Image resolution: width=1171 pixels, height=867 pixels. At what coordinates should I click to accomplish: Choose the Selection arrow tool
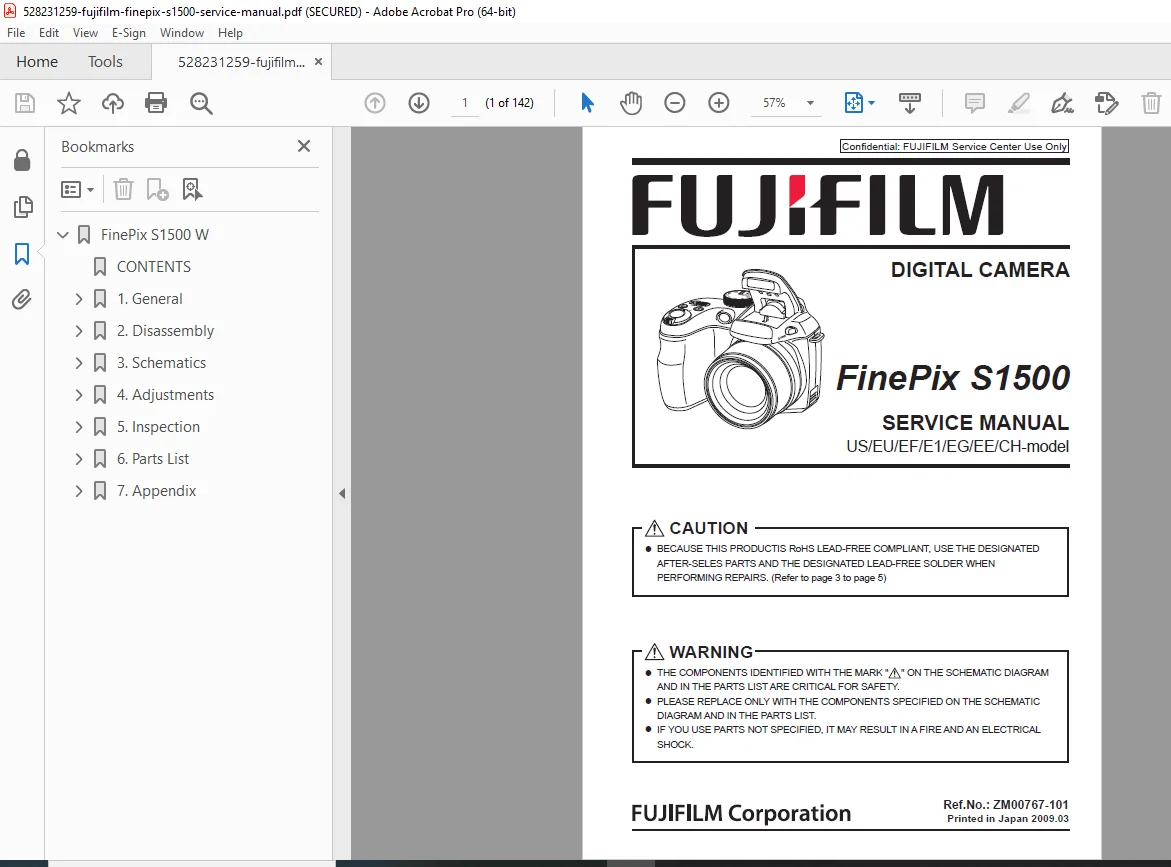(x=588, y=103)
